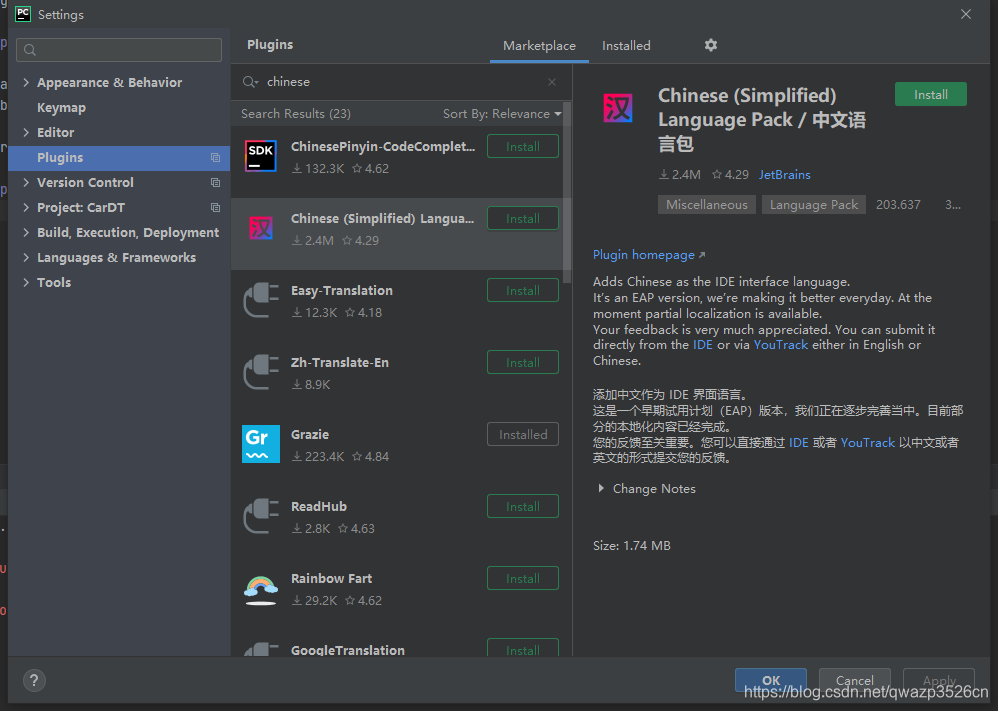
Task: Open JetBrains vendor link
Action: click(784, 174)
